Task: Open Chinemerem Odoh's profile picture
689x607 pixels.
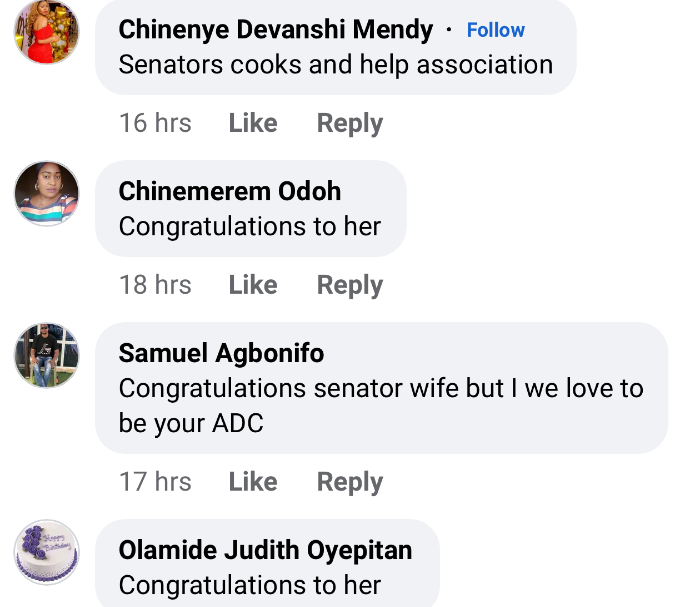Action: click(46, 193)
